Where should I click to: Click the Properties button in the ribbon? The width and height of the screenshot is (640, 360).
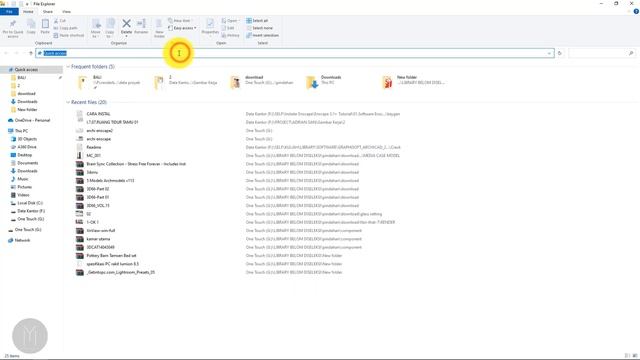click(210, 27)
